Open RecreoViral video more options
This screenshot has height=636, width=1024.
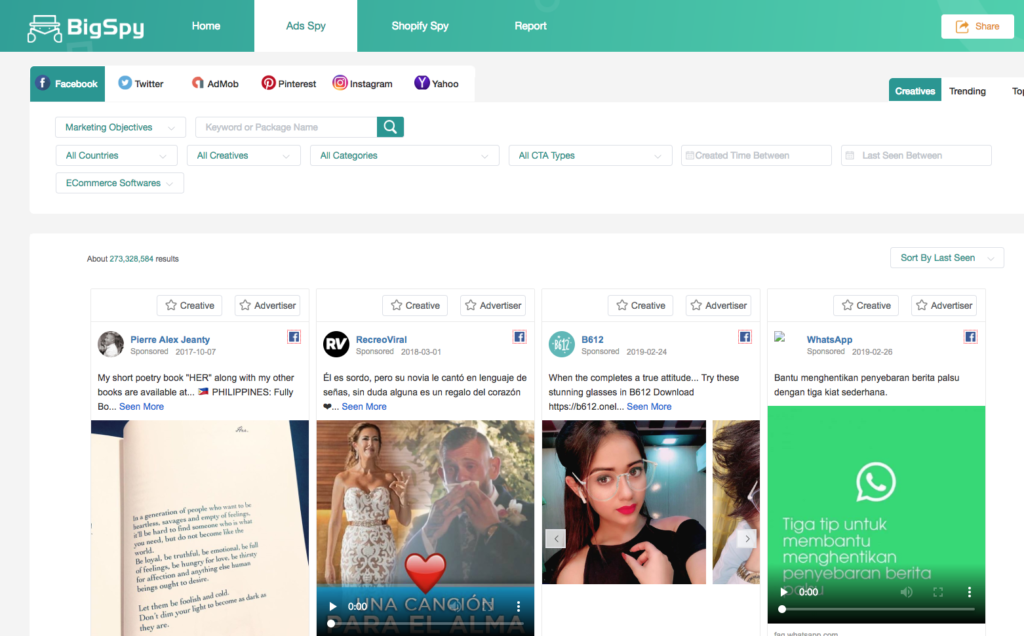coord(519,607)
